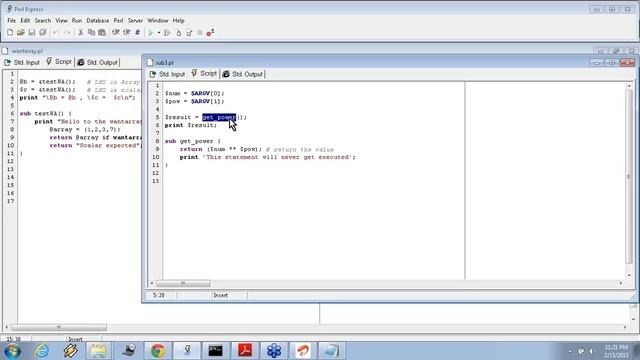
Task: Click the horizontal scrollbar thumb in sub3.pl
Action: pos(183,283)
